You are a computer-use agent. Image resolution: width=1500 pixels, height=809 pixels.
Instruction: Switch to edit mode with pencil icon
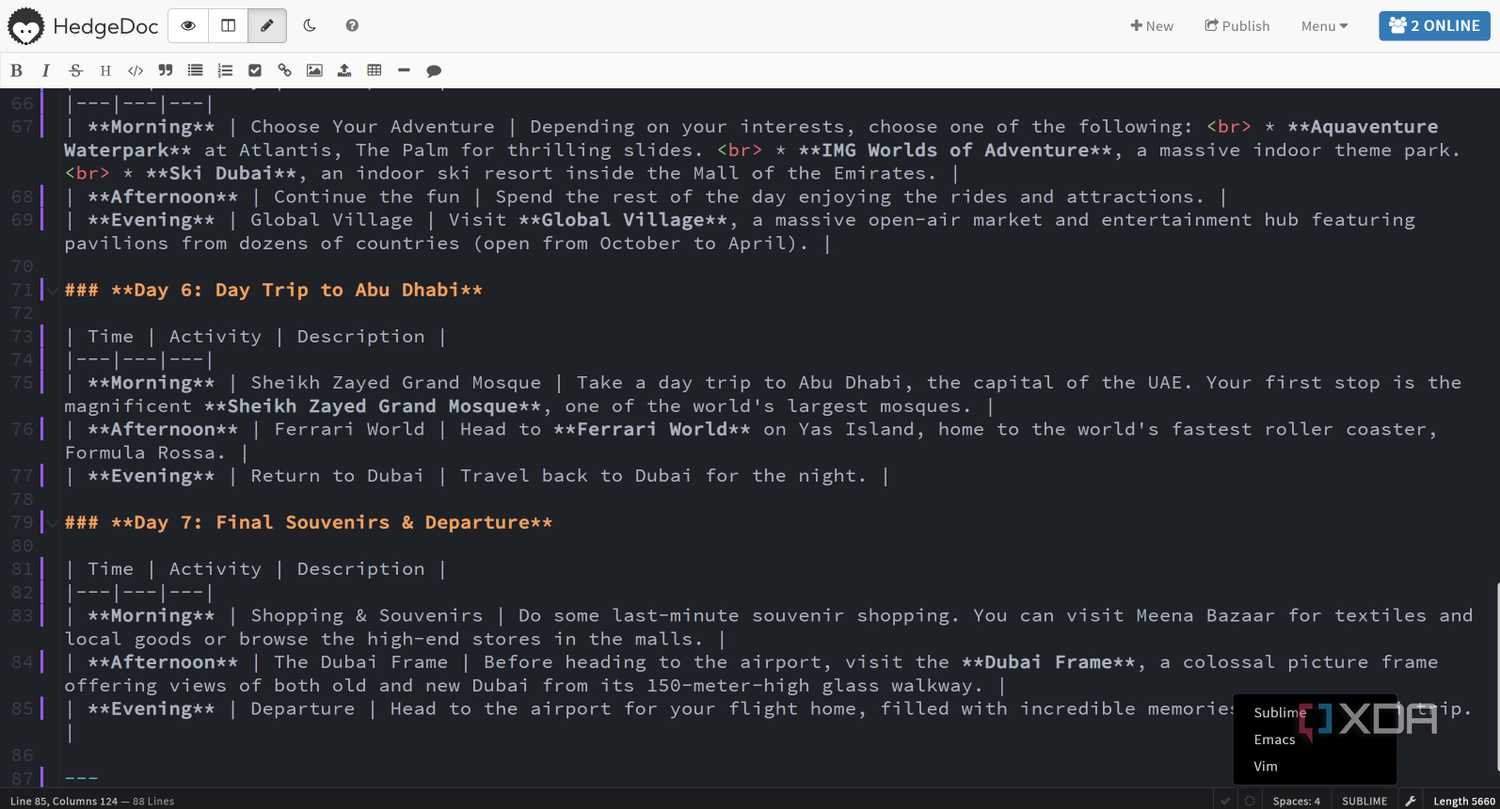[267, 26]
